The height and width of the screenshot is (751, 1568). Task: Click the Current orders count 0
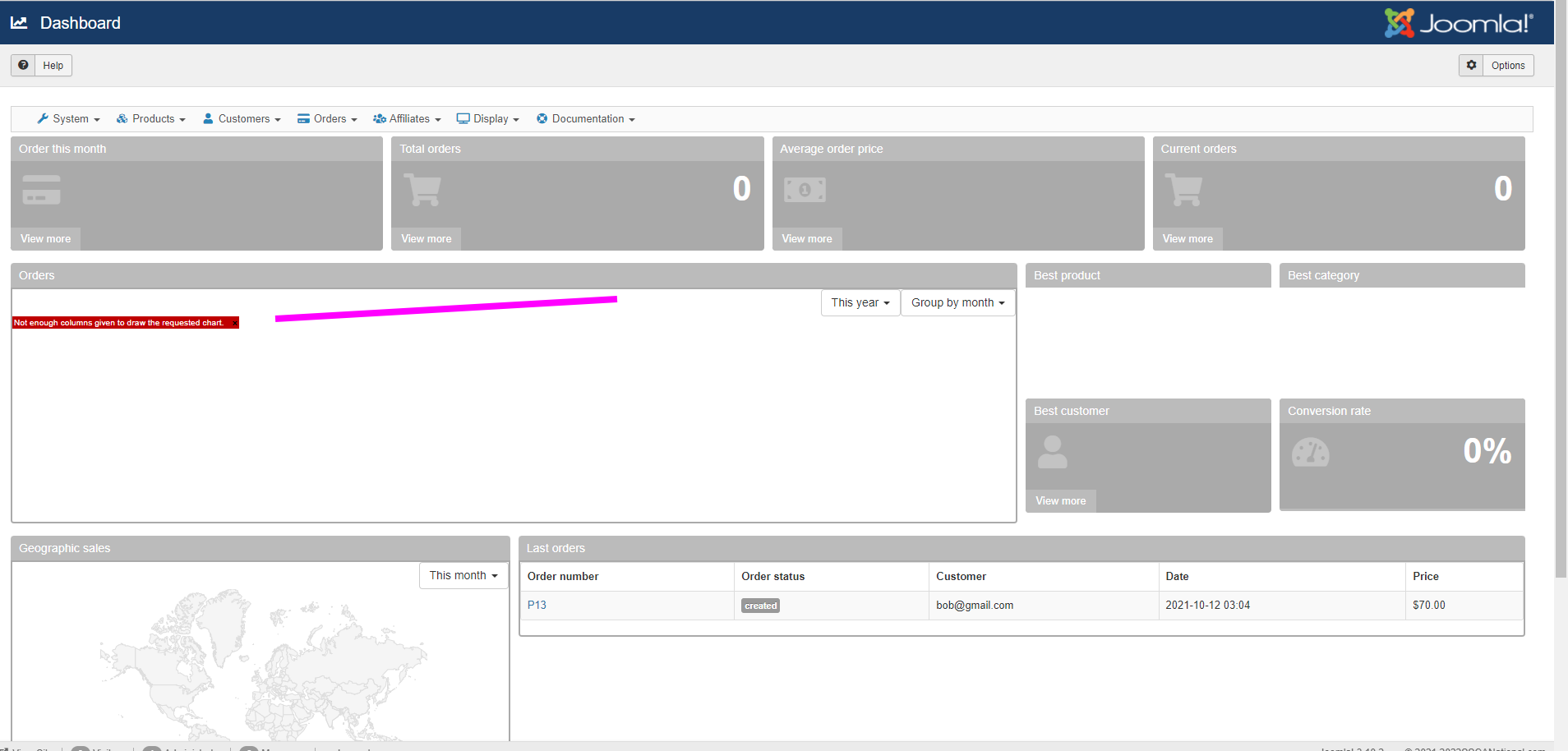1503,189
